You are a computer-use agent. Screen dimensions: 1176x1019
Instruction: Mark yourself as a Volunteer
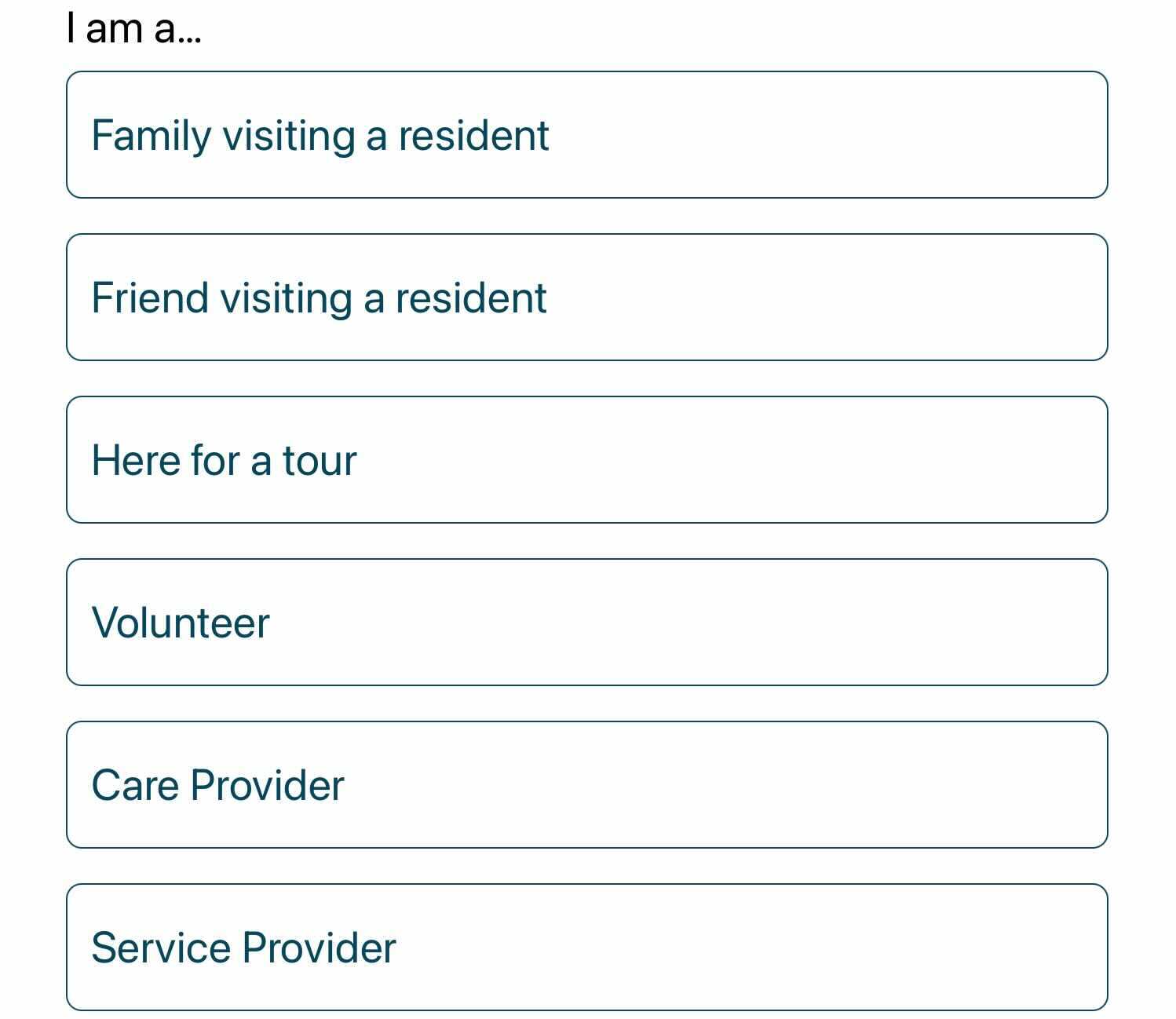pos(587,623)
